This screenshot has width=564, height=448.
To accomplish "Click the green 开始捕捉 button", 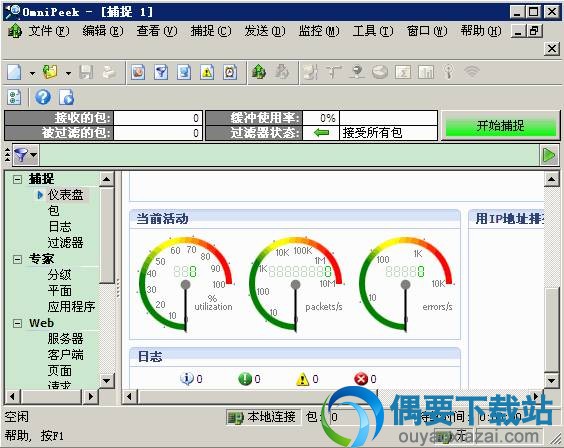I will 500,125.
